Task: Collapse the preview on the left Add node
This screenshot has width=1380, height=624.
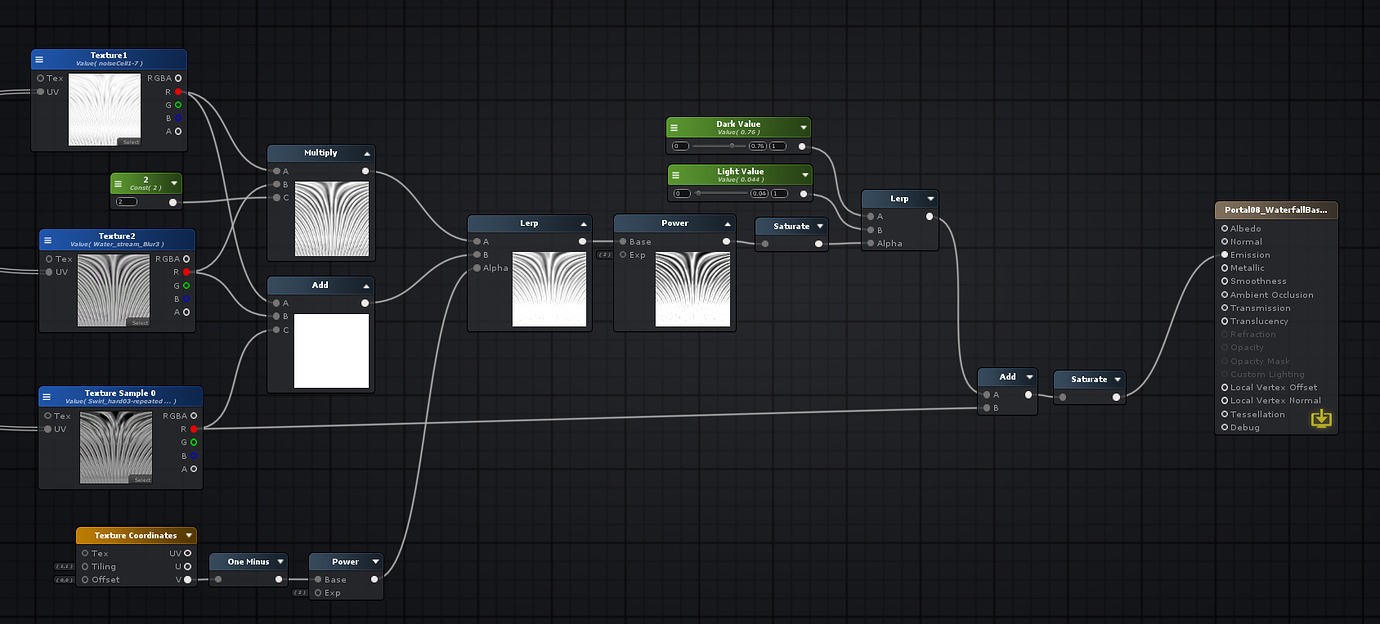Action: click(367, 286)
